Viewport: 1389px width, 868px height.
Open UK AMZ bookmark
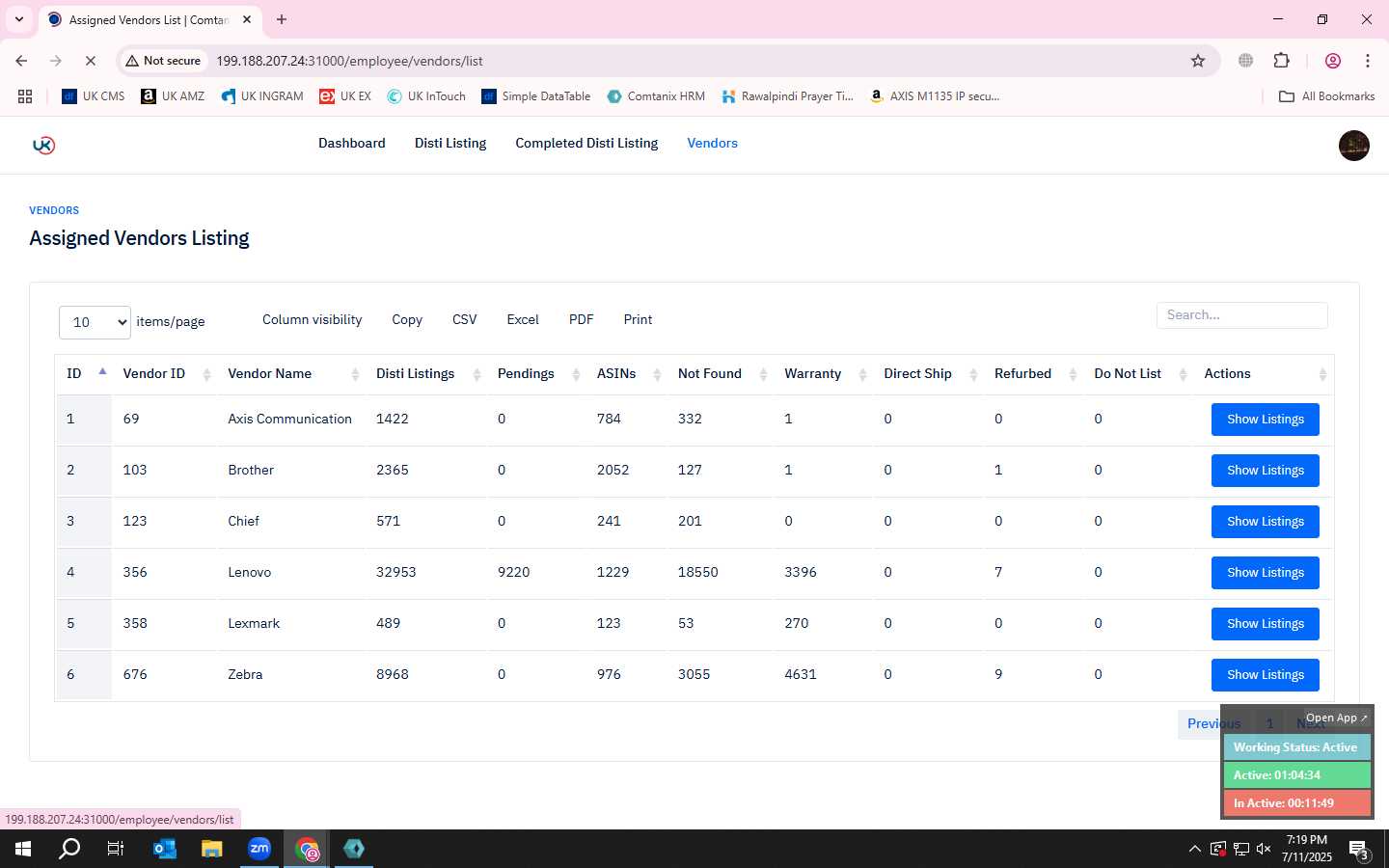(x=173, y=96)
